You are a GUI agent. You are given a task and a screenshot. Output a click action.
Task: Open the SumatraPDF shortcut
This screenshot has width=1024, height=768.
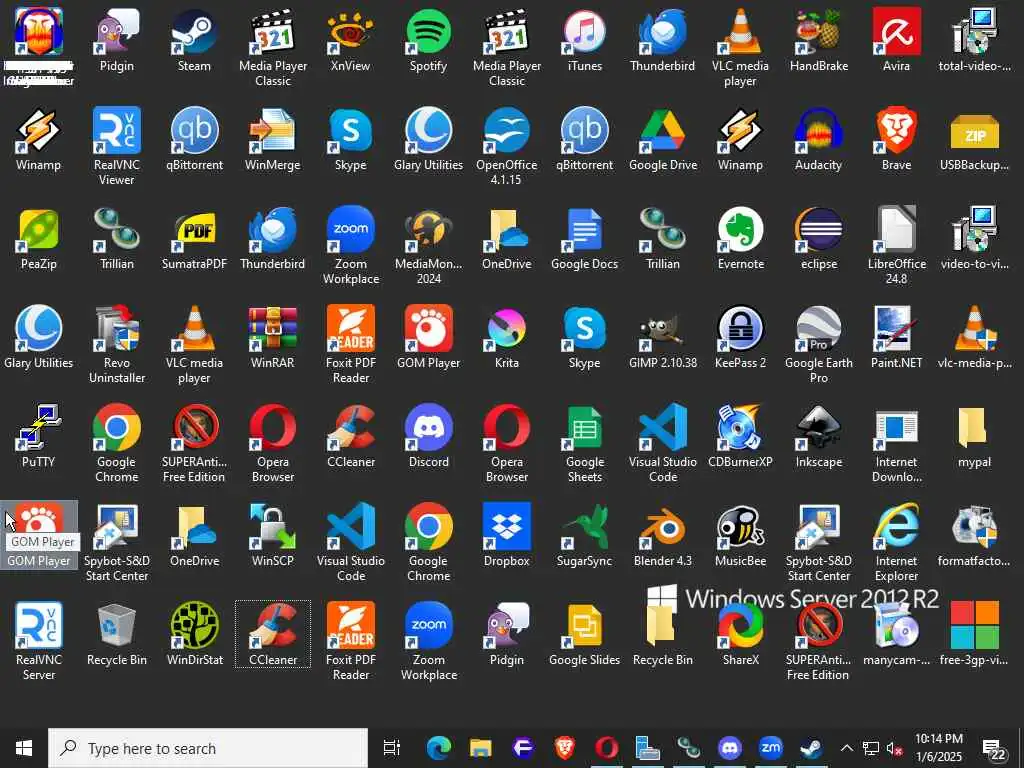coord(195,239)
